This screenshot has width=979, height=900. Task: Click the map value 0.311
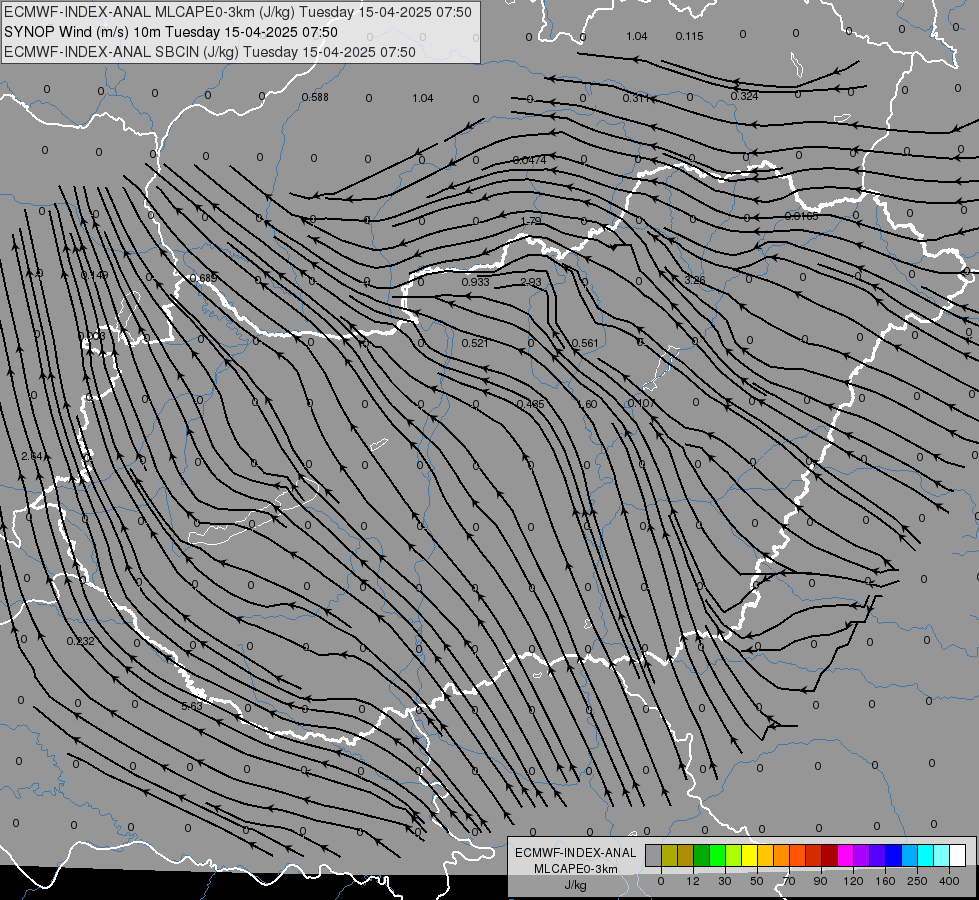click(x=636, y=98)
